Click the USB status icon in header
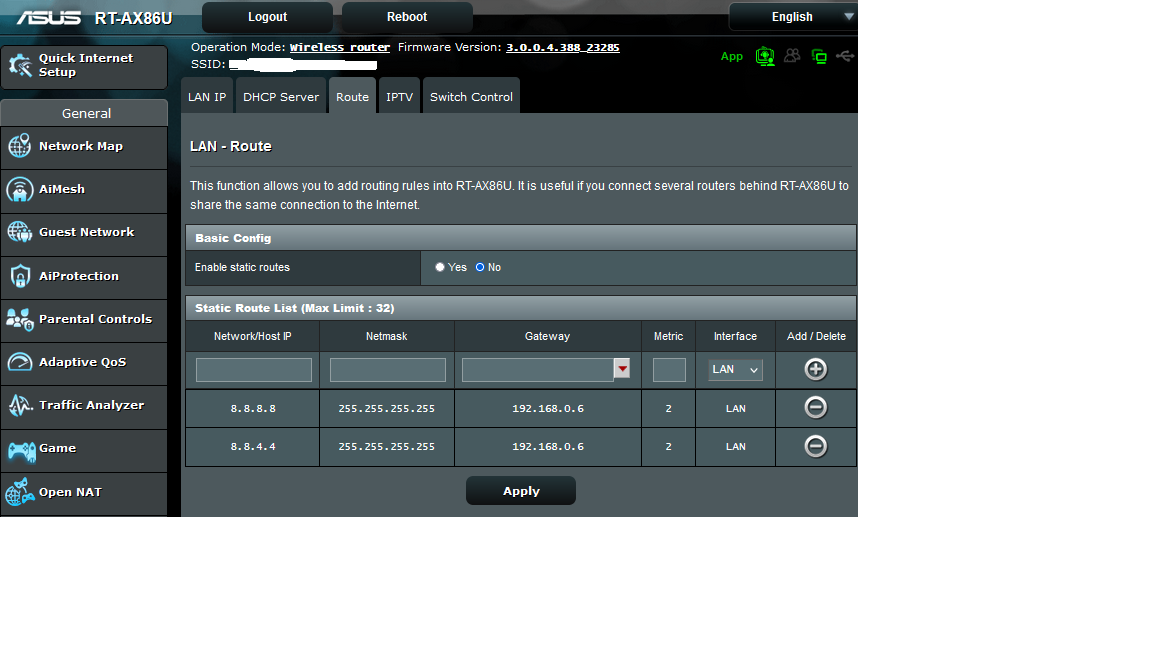Viewport: 1152px width, 648px height. pyautogui.click(x=845, y=57)
